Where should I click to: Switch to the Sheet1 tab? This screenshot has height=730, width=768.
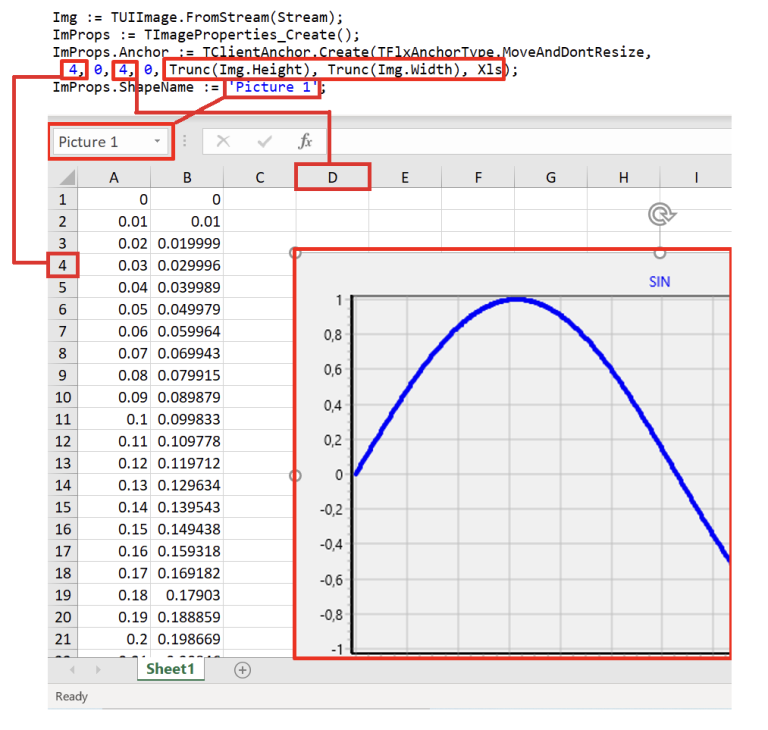(x=169, y=669)
